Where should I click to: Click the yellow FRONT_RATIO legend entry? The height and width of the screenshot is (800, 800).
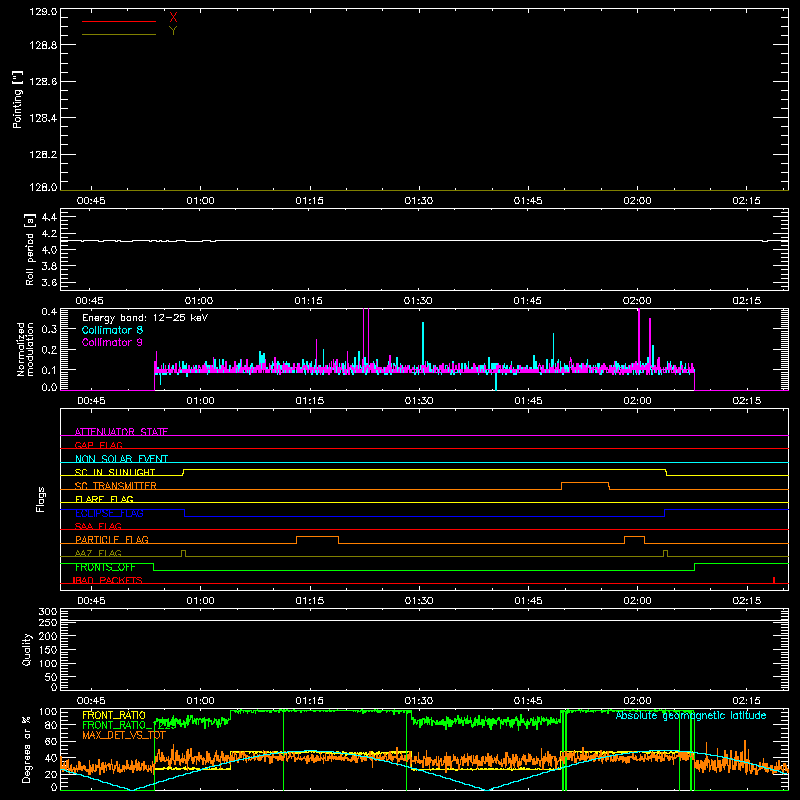[x=114, y=715]
